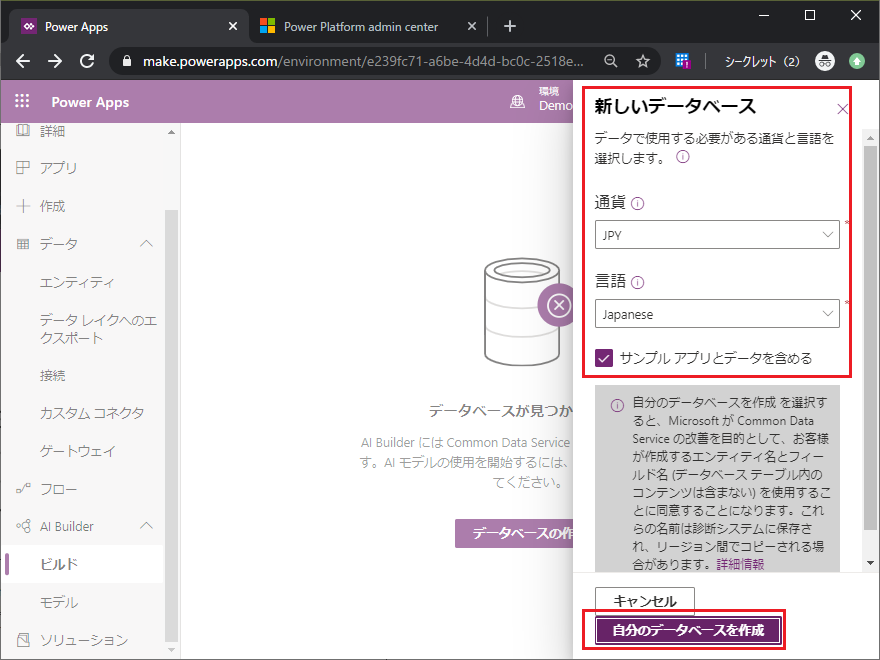Image resolution: width=880 pixels, height=660 pixels.
Task: Select モデル under AI Builder
Action: click(x=59, y=602)
